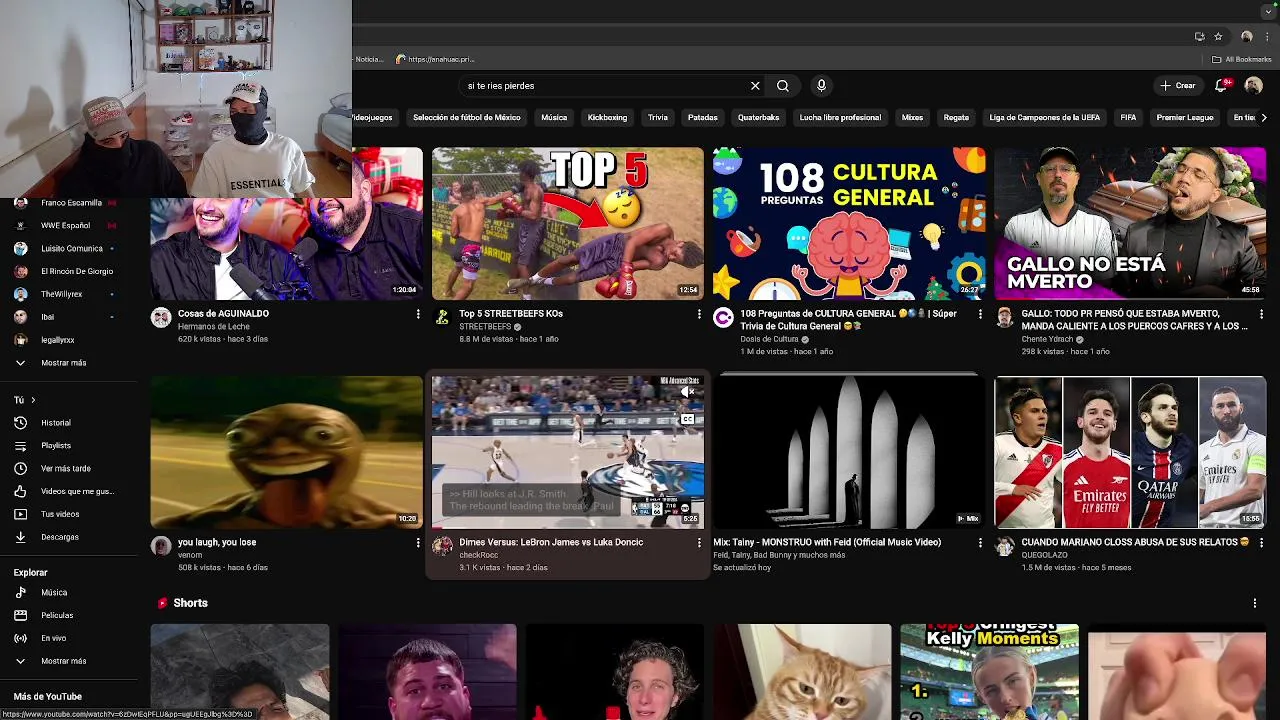
Task: Open venom channel avatar
Action: 161,546
